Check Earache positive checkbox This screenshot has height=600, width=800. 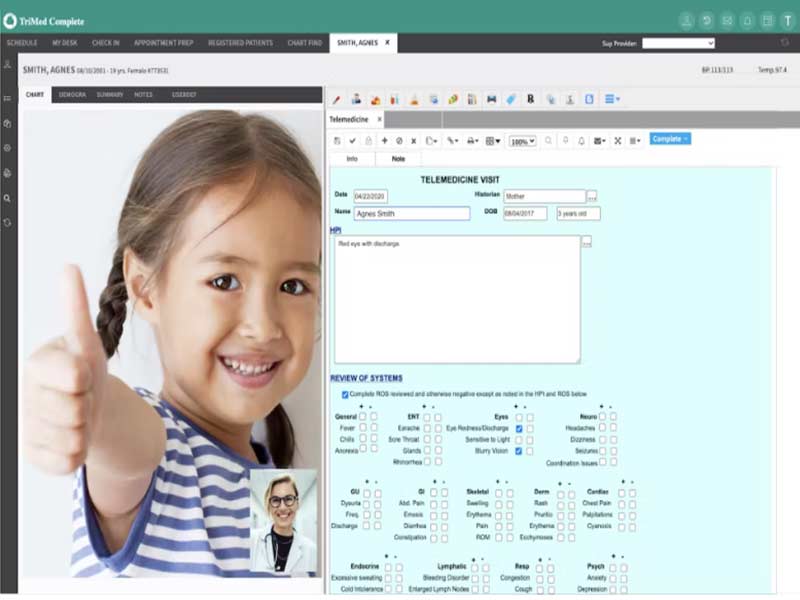(427, 429)
